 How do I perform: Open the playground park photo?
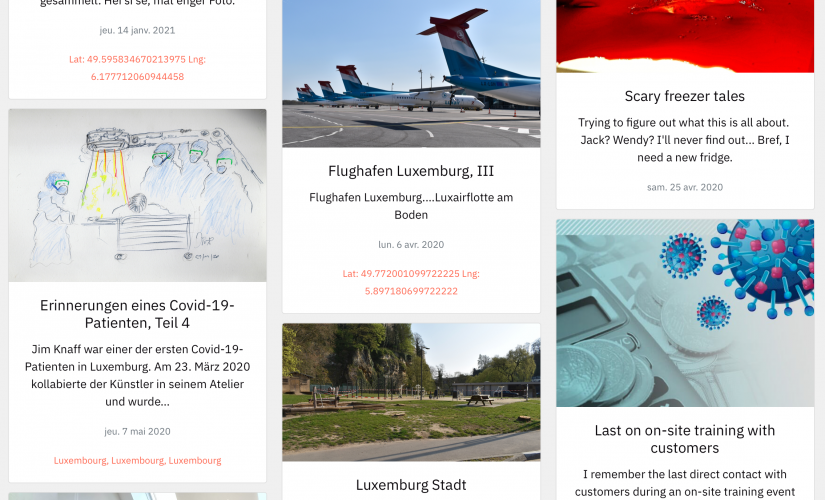pyautogui.click(x=411, y=393)
